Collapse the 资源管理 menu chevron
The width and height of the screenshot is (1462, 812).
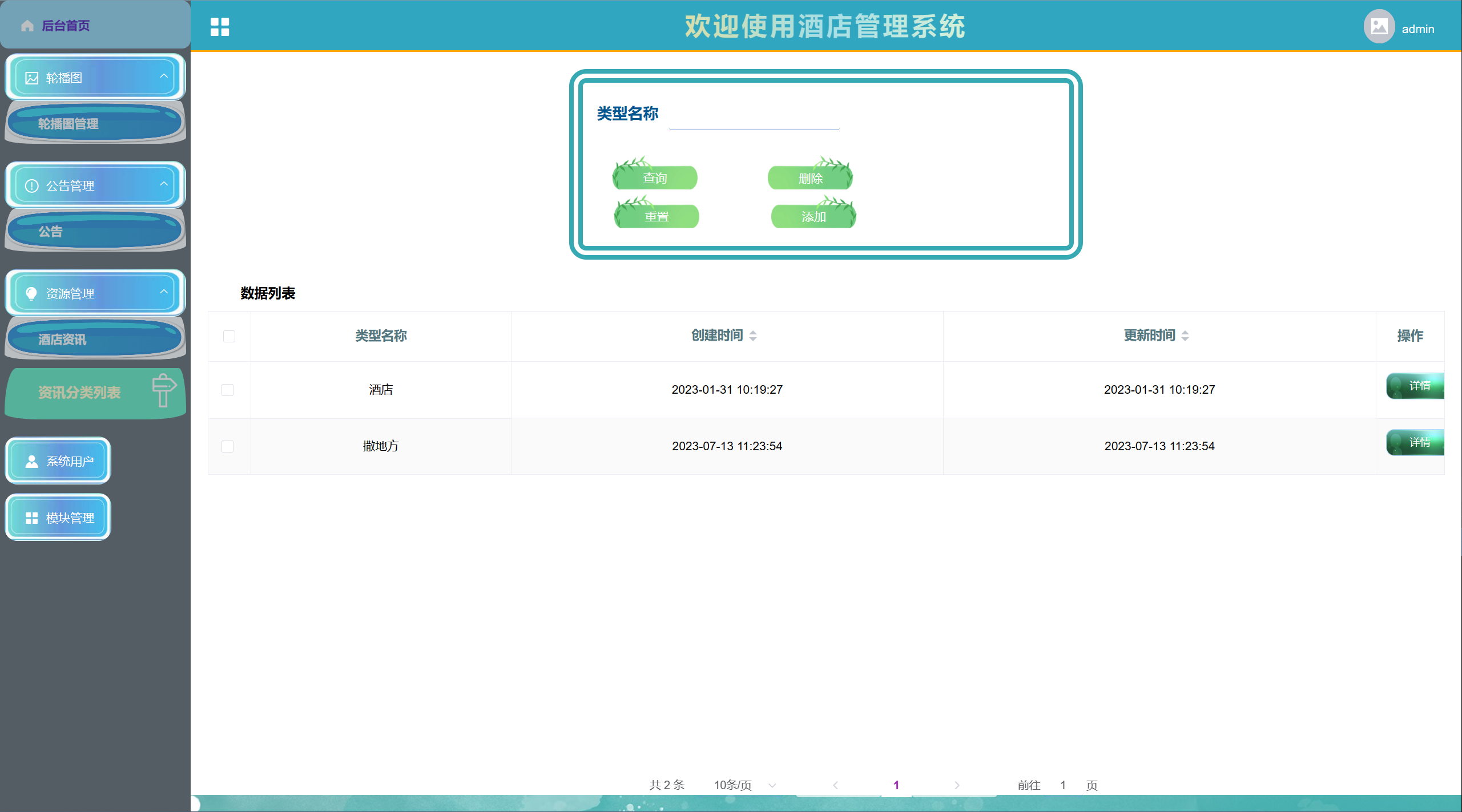(164, 292)
